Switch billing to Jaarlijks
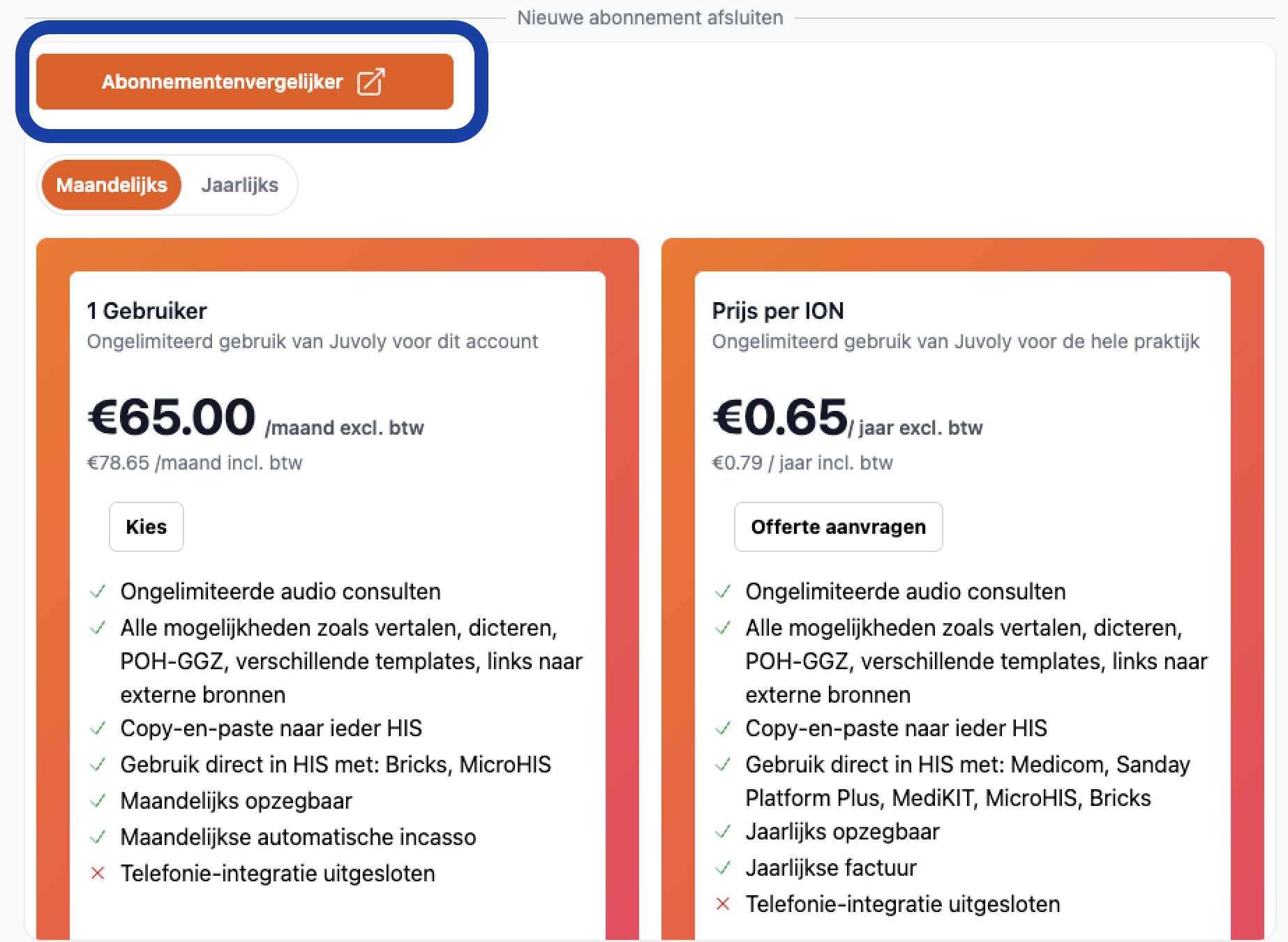Image resolution: width=1288 pixels, height=942 pixels. [239, 185]
